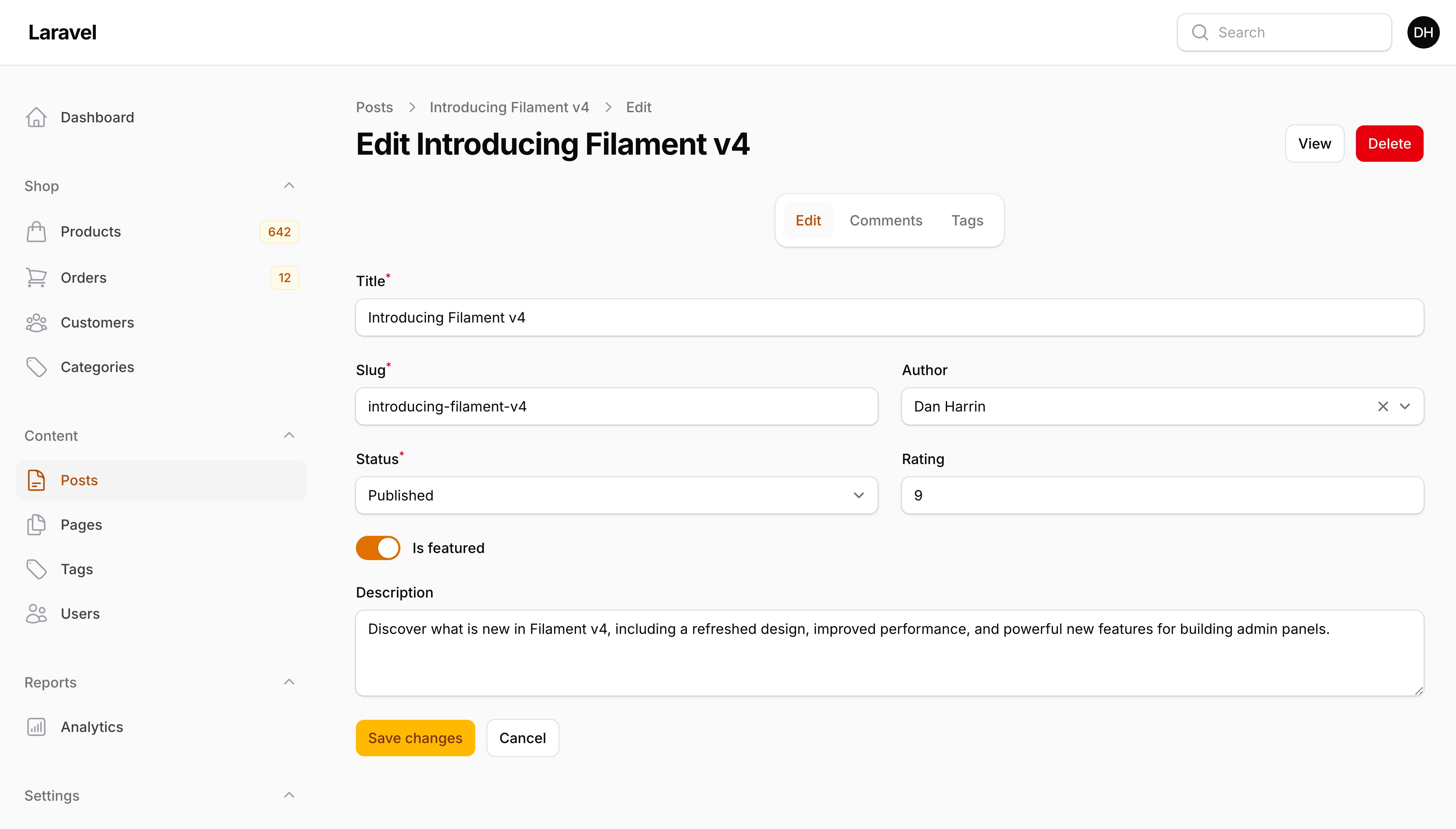Select Posts in the sidebar
The image size is (1456, 829).
162,480
